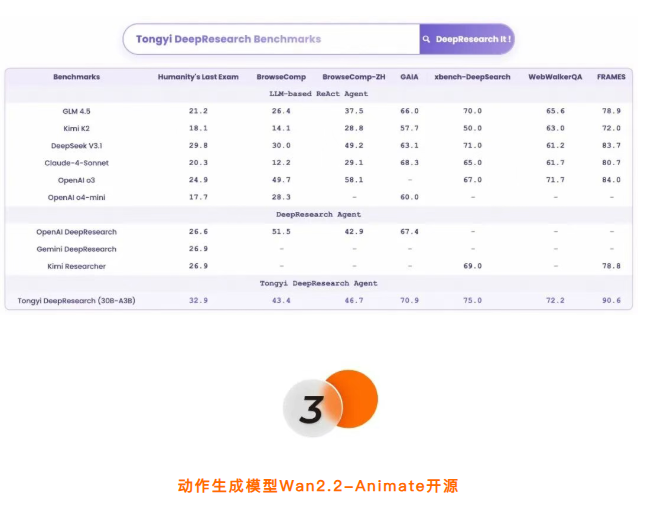Screen dimensions: 658x511
Task: Select the BrowseComp-ZH column header
Action: click(x=354, y=77)
